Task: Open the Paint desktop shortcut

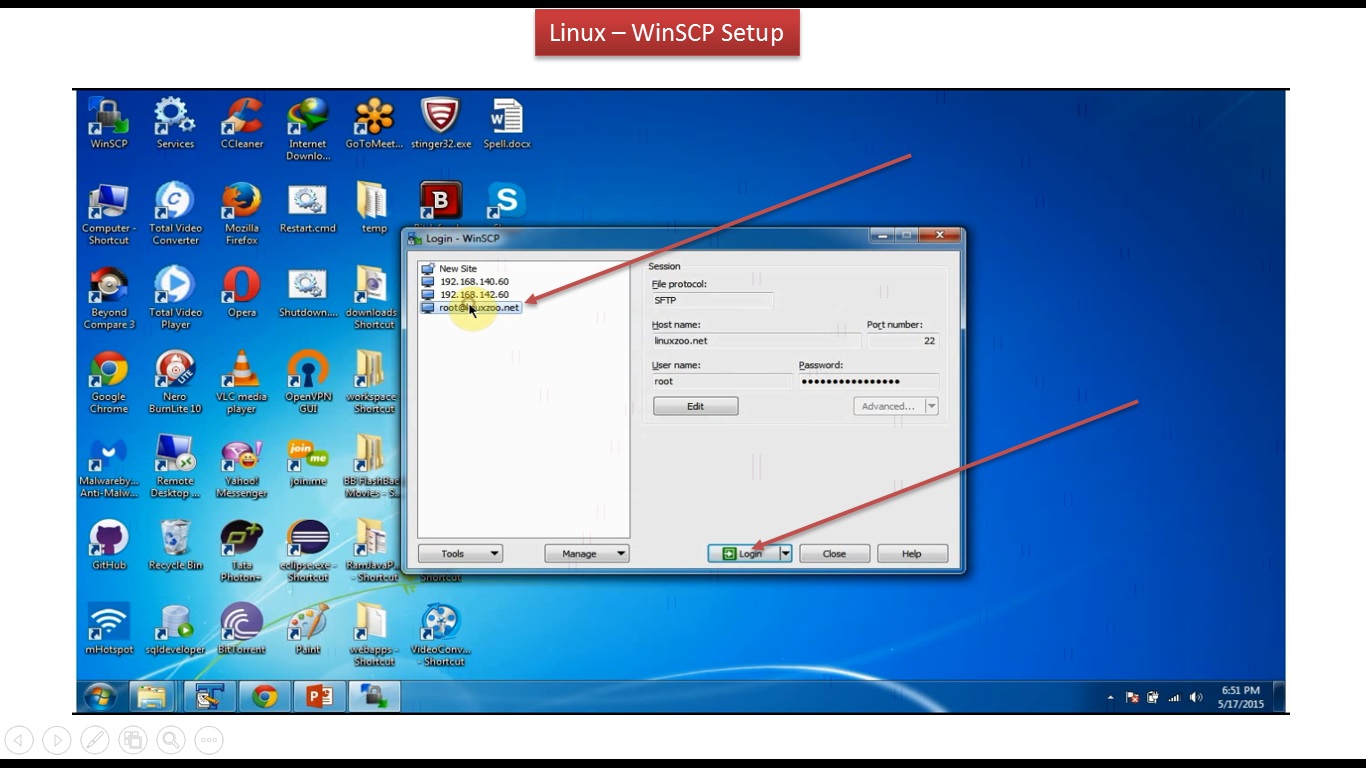Action: pyautogui.click(x=308, y=629)
